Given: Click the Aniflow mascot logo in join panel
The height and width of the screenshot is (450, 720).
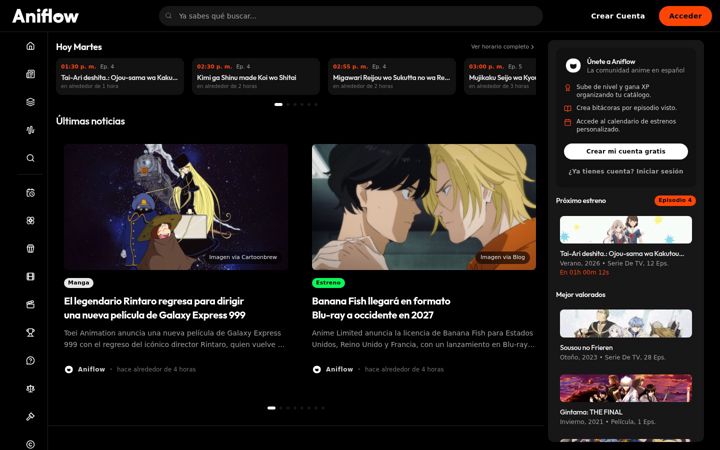Looking at the screenshot, I should pos(573,66).
